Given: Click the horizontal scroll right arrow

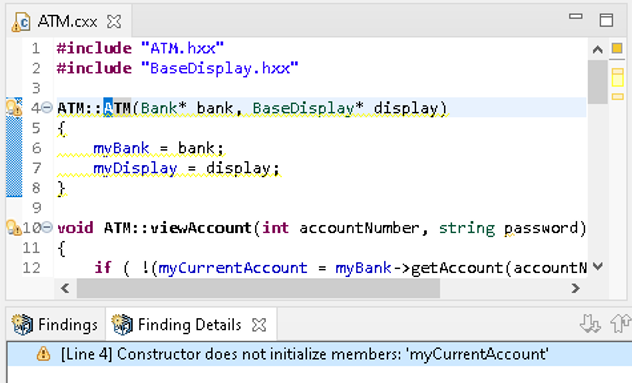Looking at the screenshot, I should click(x=576, y=288).
